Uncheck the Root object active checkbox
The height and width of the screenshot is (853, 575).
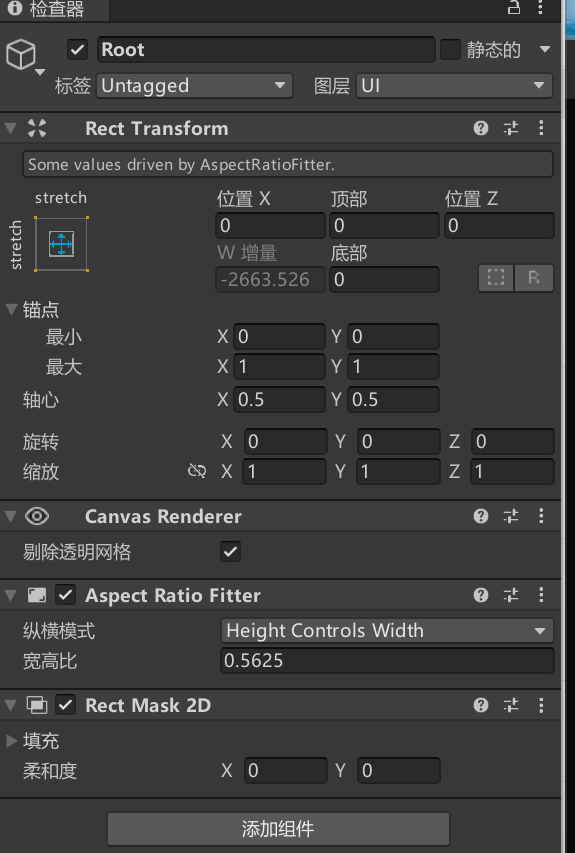[78, 50]
